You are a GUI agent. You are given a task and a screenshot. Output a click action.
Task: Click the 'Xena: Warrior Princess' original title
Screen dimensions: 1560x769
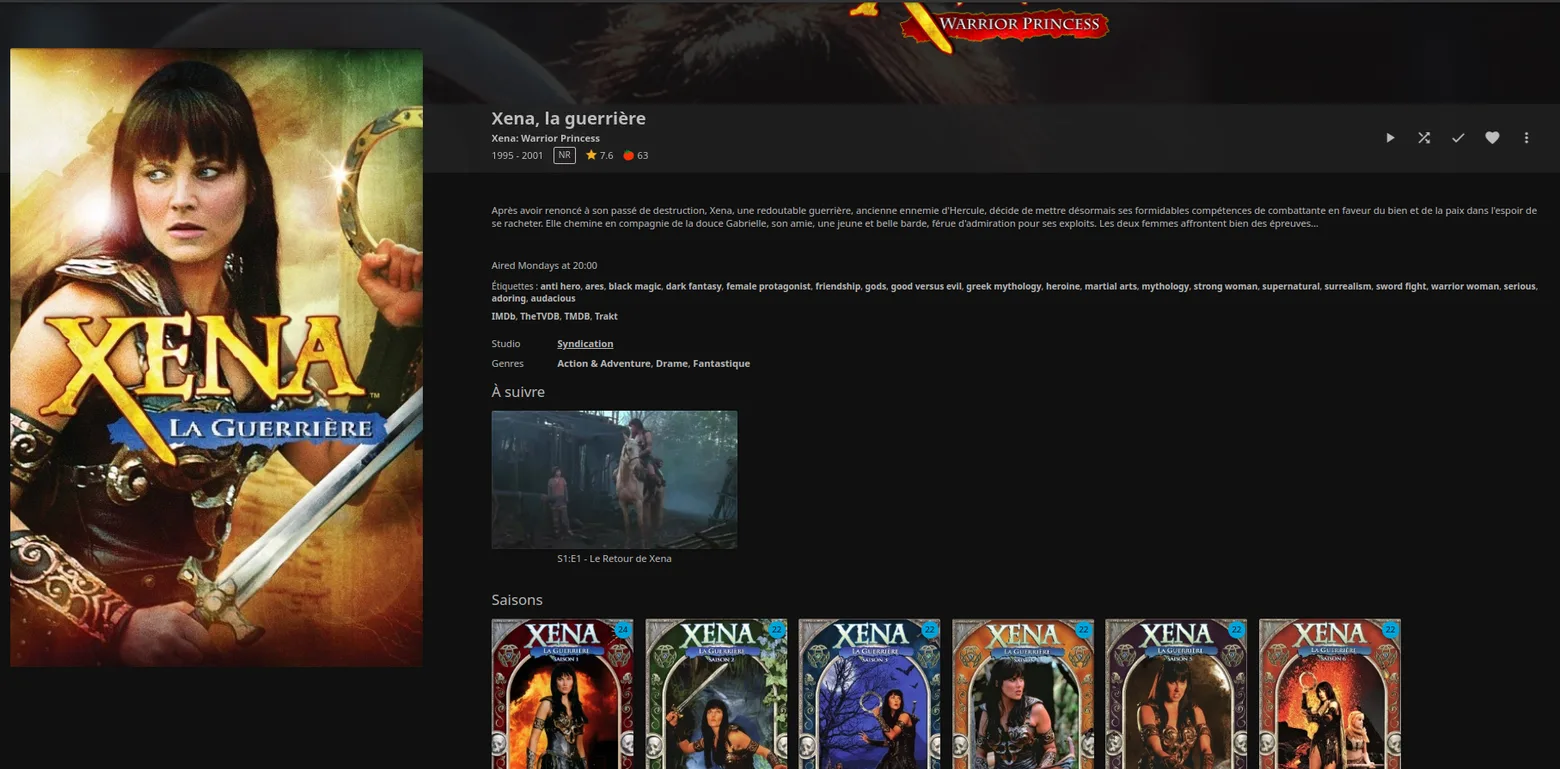[545, 139]
